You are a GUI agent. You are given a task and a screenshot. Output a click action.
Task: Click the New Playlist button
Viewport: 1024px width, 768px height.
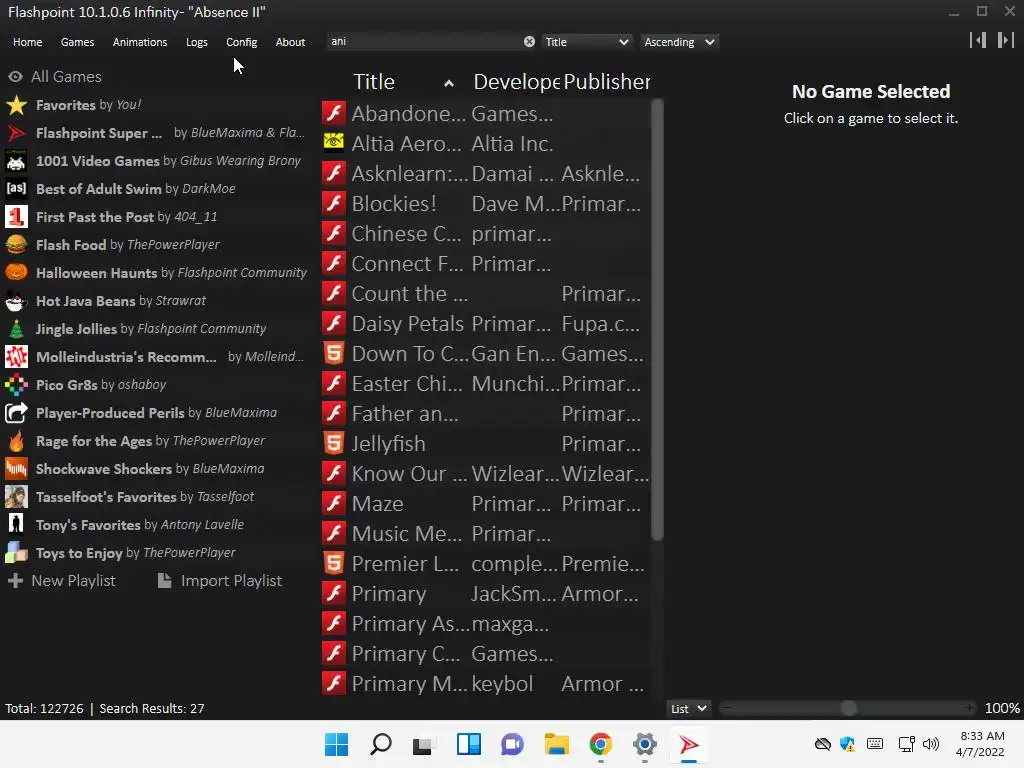tap(61, 581)
